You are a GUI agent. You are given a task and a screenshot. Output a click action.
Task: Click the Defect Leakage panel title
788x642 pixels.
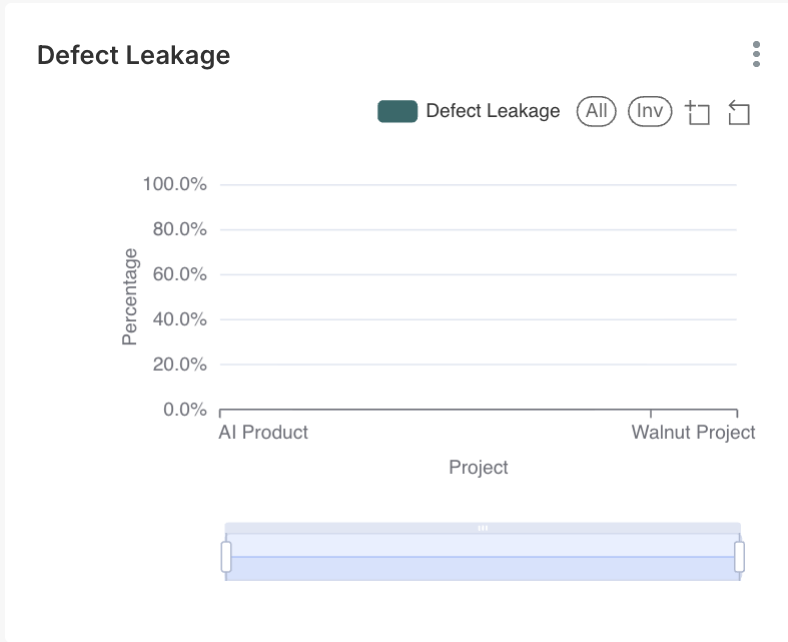(x=133, y=55)
